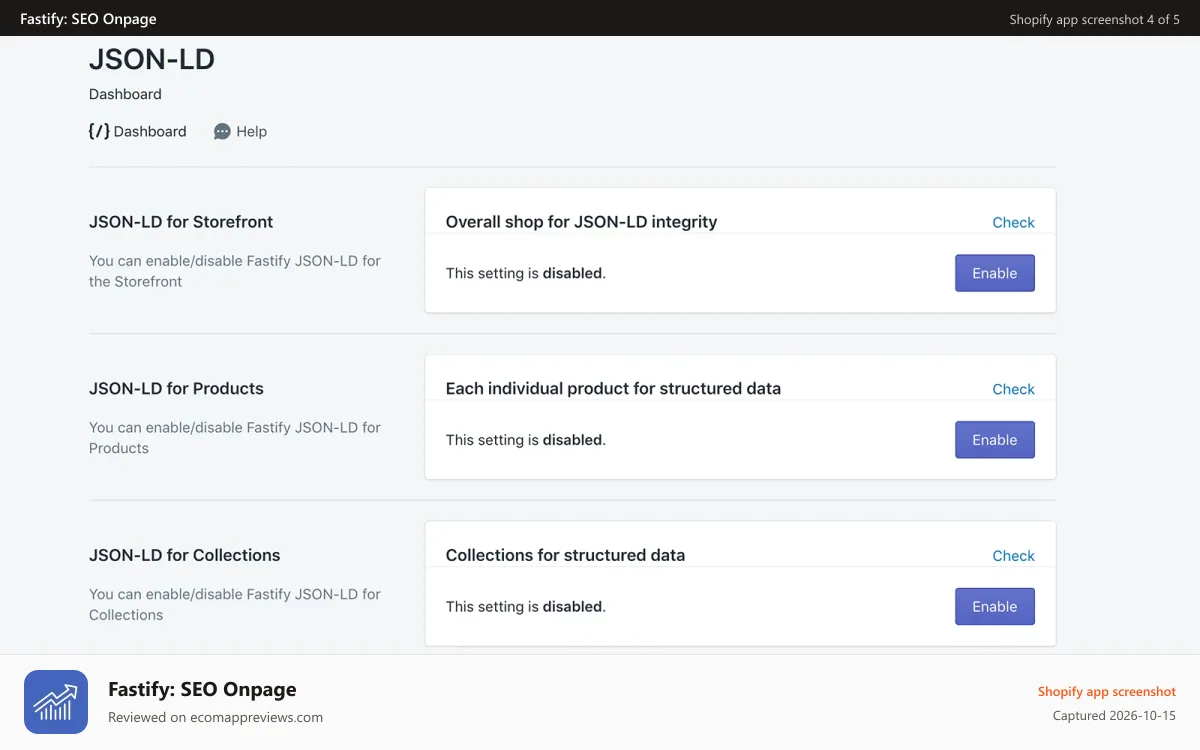
Task: Click the 'JSON-LD for Products' section title
Action: (176, 388)
